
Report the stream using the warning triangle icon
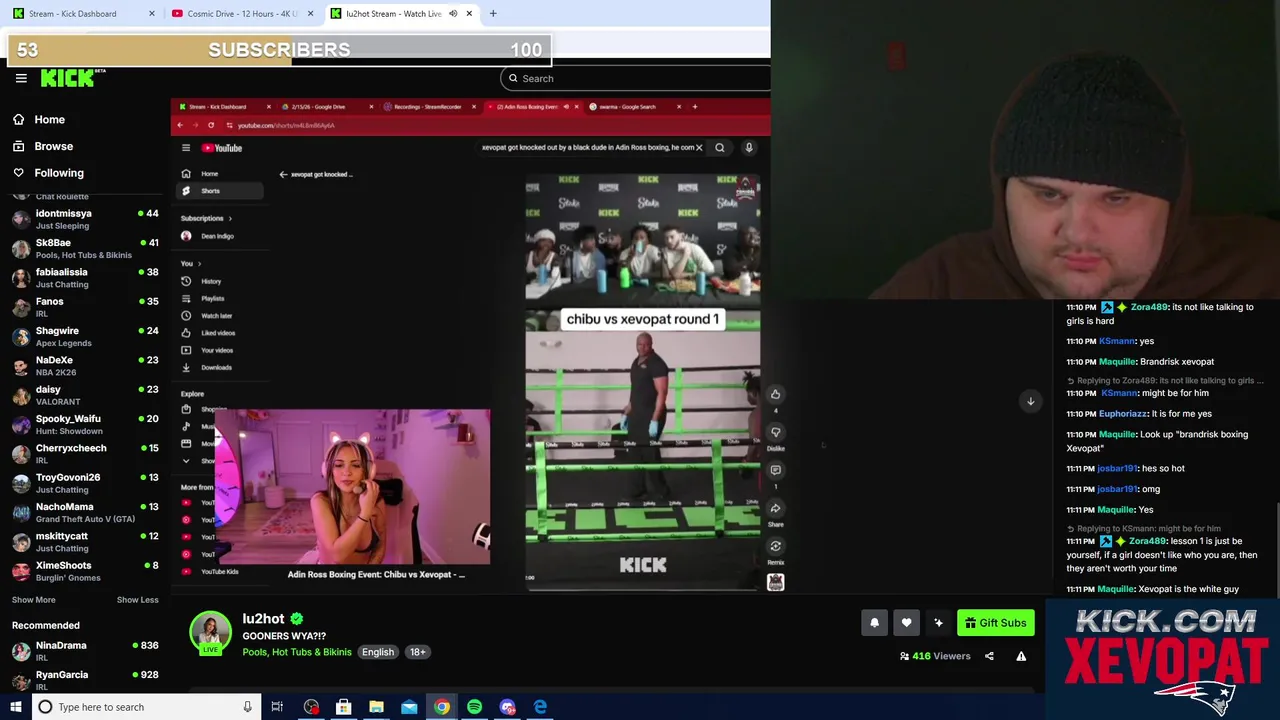click(1021, 656)
